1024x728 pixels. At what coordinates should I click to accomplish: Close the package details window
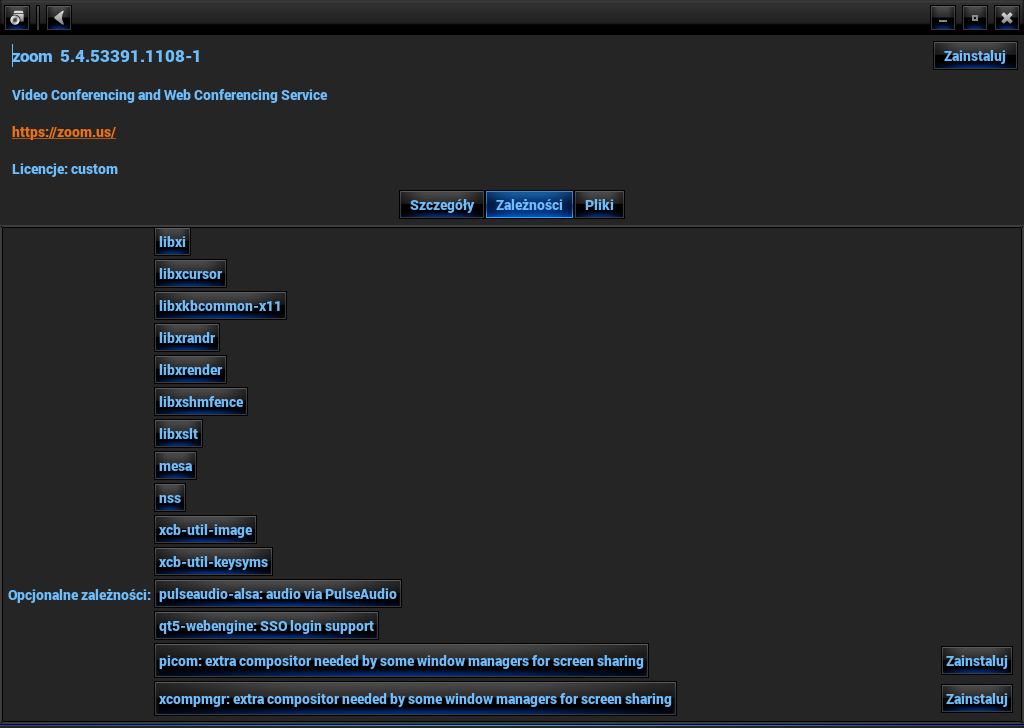(x=1006, y=18)
